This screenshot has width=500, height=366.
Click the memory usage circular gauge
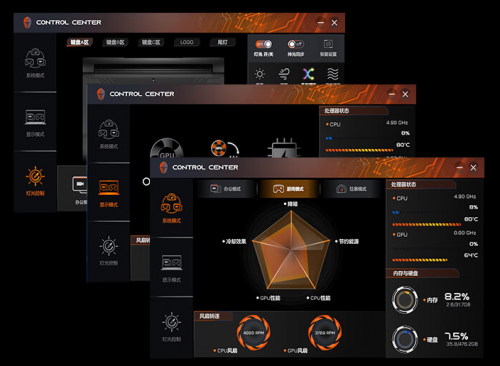pyautogui.click(x=405, y=299)
